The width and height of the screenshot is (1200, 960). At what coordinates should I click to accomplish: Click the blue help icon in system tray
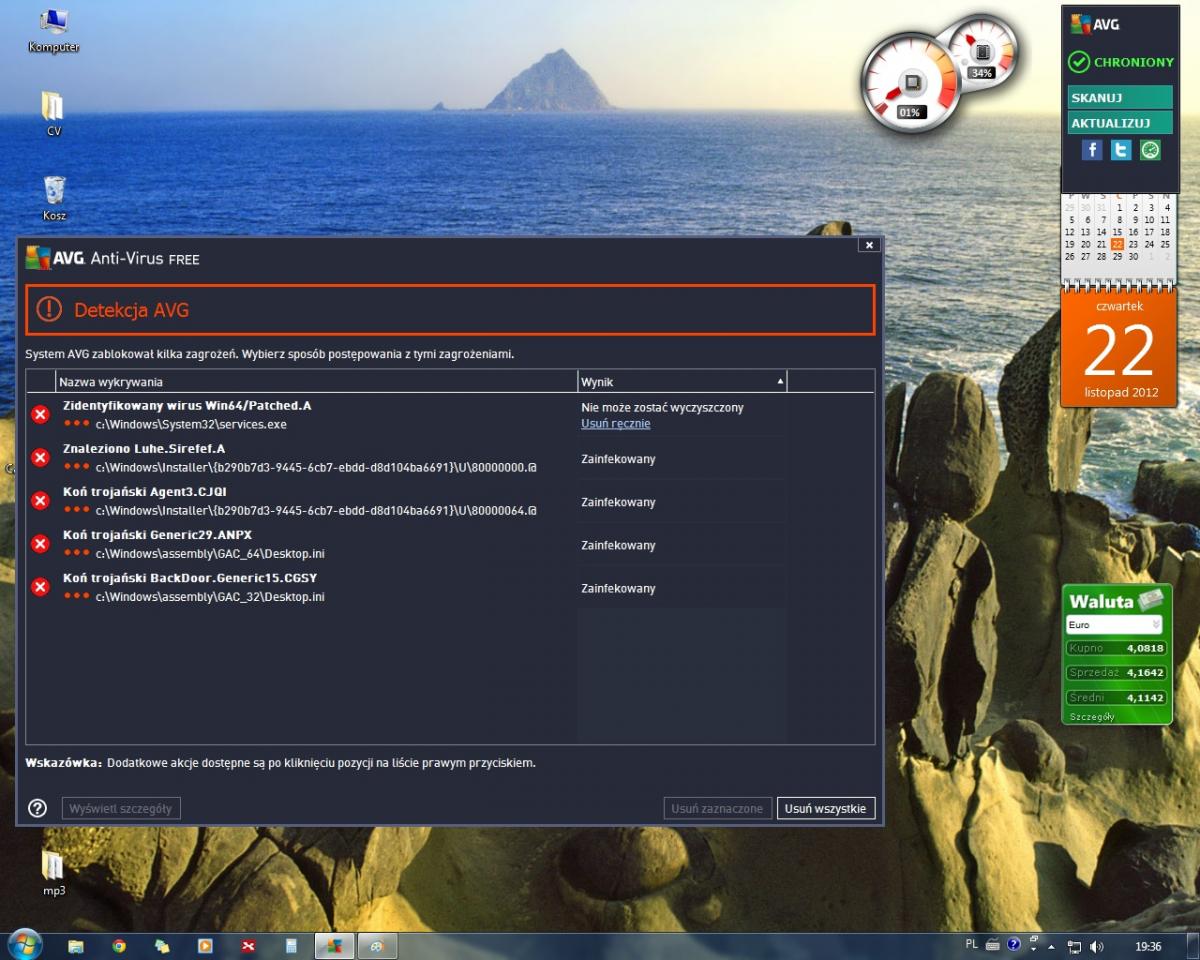1013,944
